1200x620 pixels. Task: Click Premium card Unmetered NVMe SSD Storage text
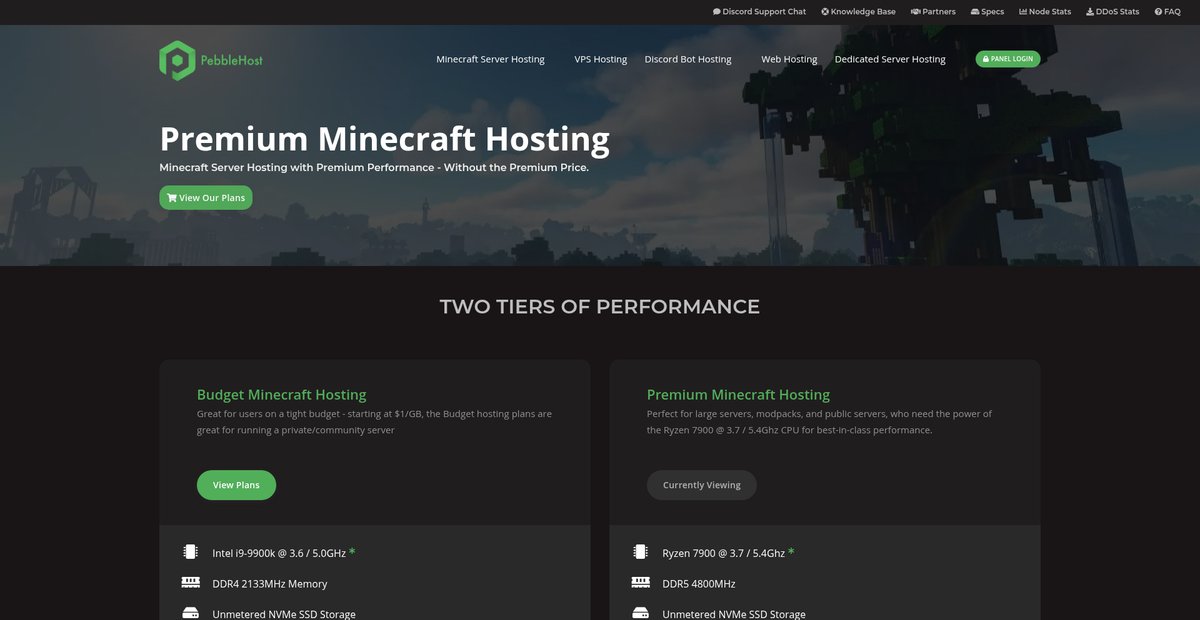(734, 614)
